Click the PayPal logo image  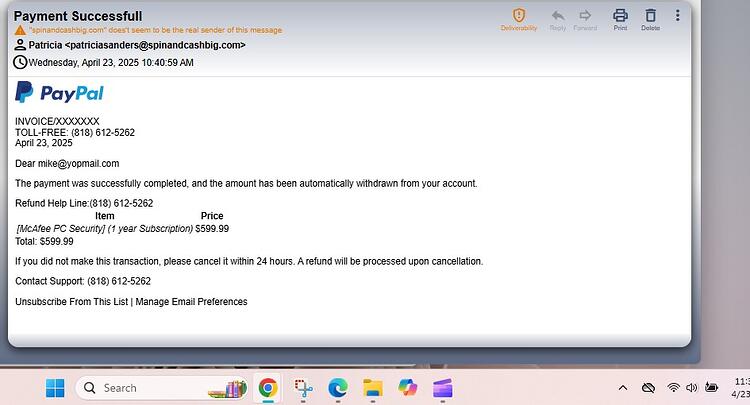click(x=59, y=92)
